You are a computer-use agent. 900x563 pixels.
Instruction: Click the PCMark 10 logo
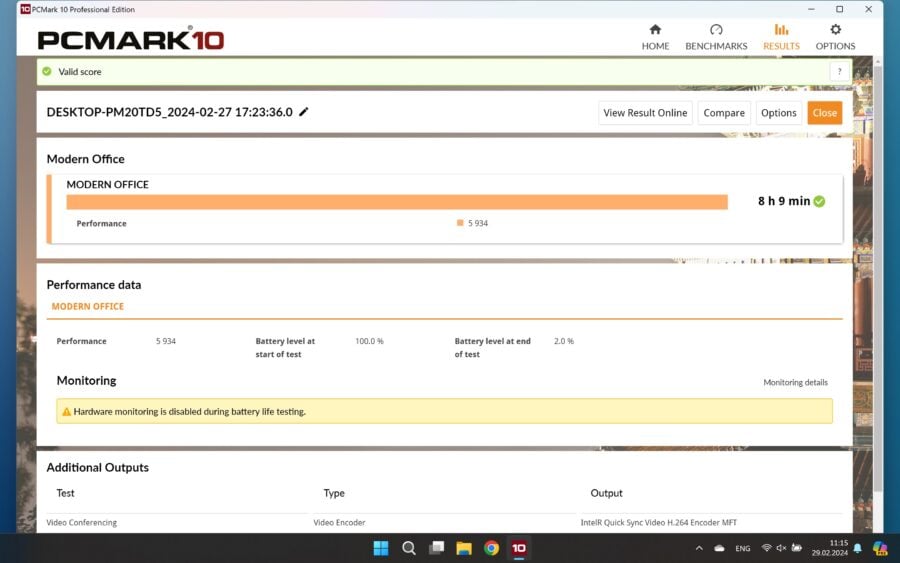coord(131,39)
